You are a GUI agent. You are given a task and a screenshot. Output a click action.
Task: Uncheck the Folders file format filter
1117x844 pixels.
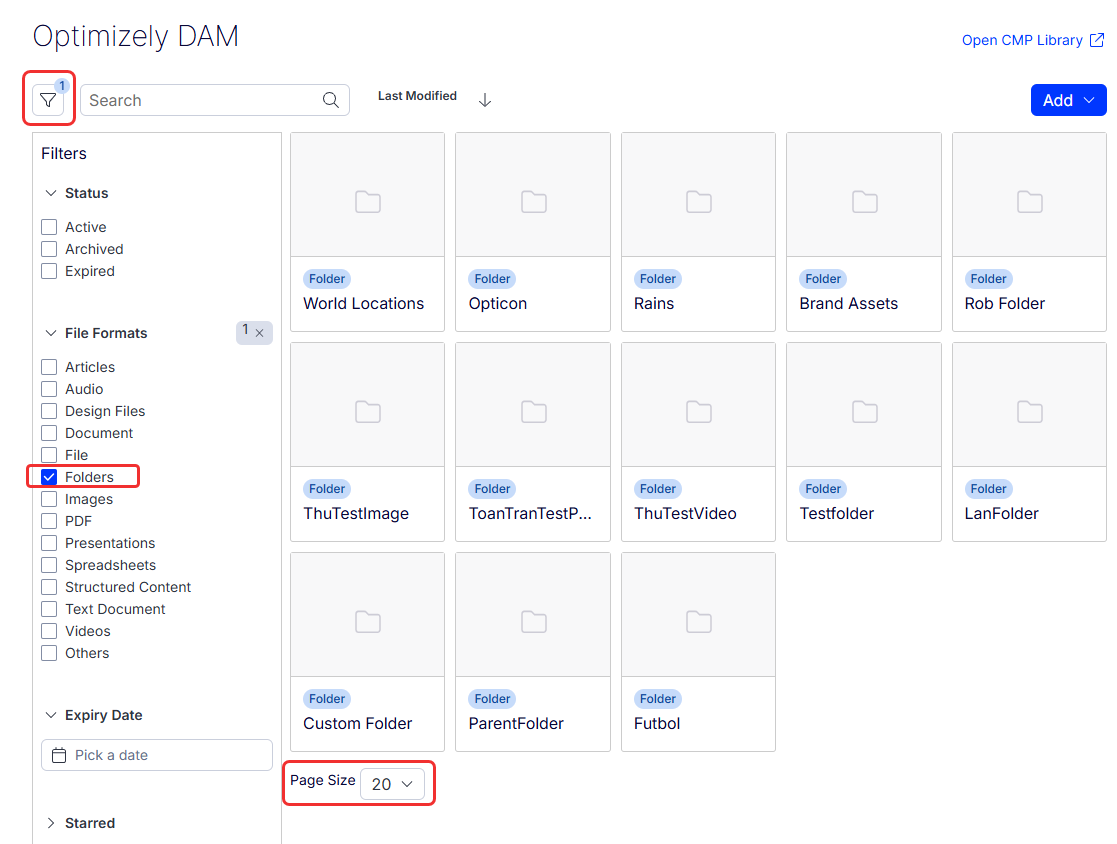49,476
